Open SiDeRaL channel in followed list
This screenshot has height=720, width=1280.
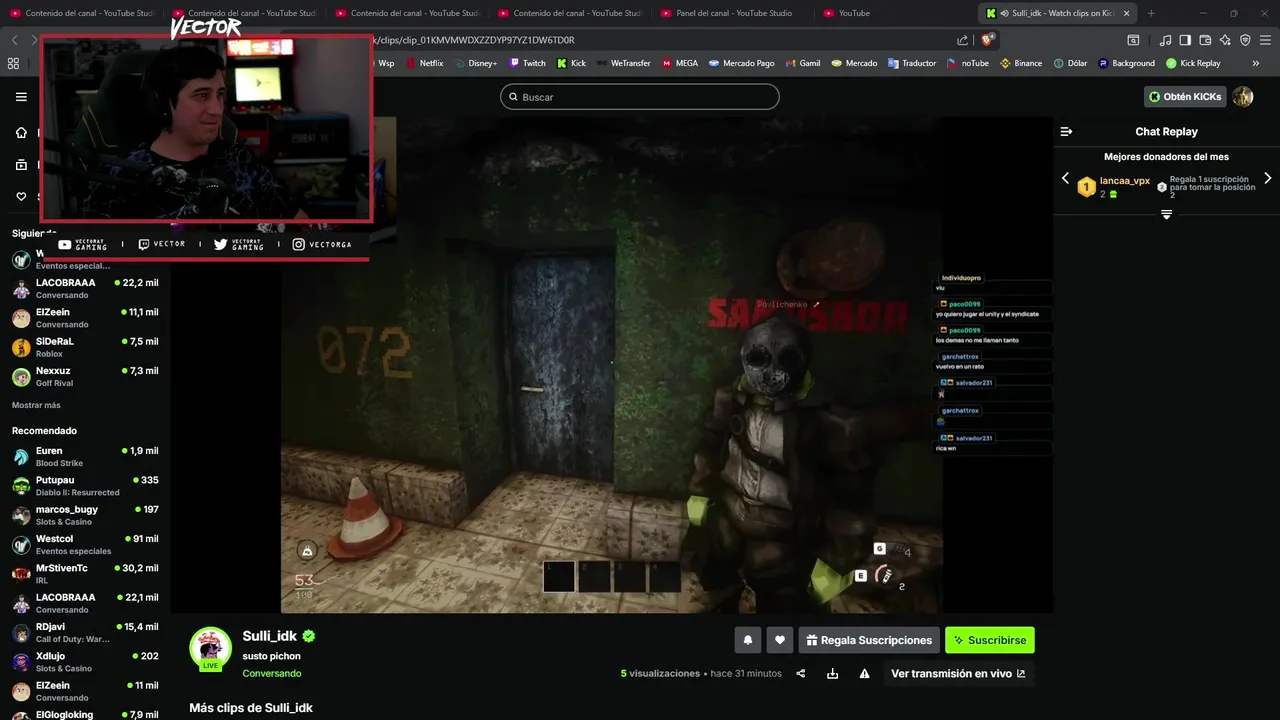pos(85,347)
